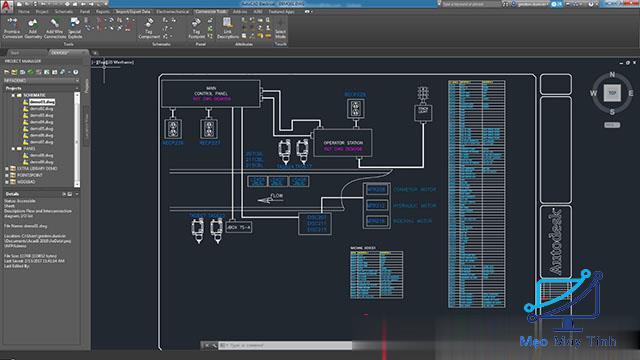
Task: Click the command line input field
Action: pyautogui.click(x=285, y=345)
